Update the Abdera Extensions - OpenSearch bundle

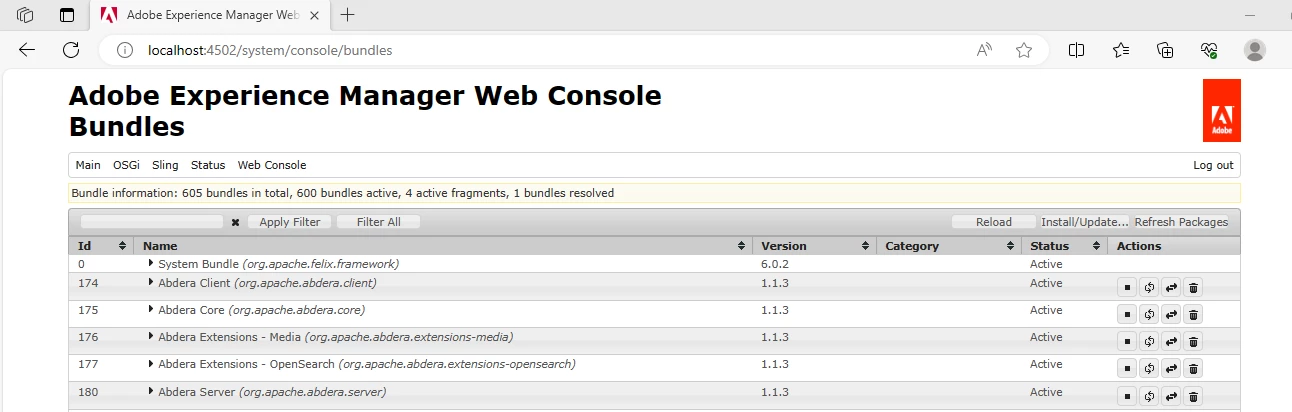click(1171, 368)
